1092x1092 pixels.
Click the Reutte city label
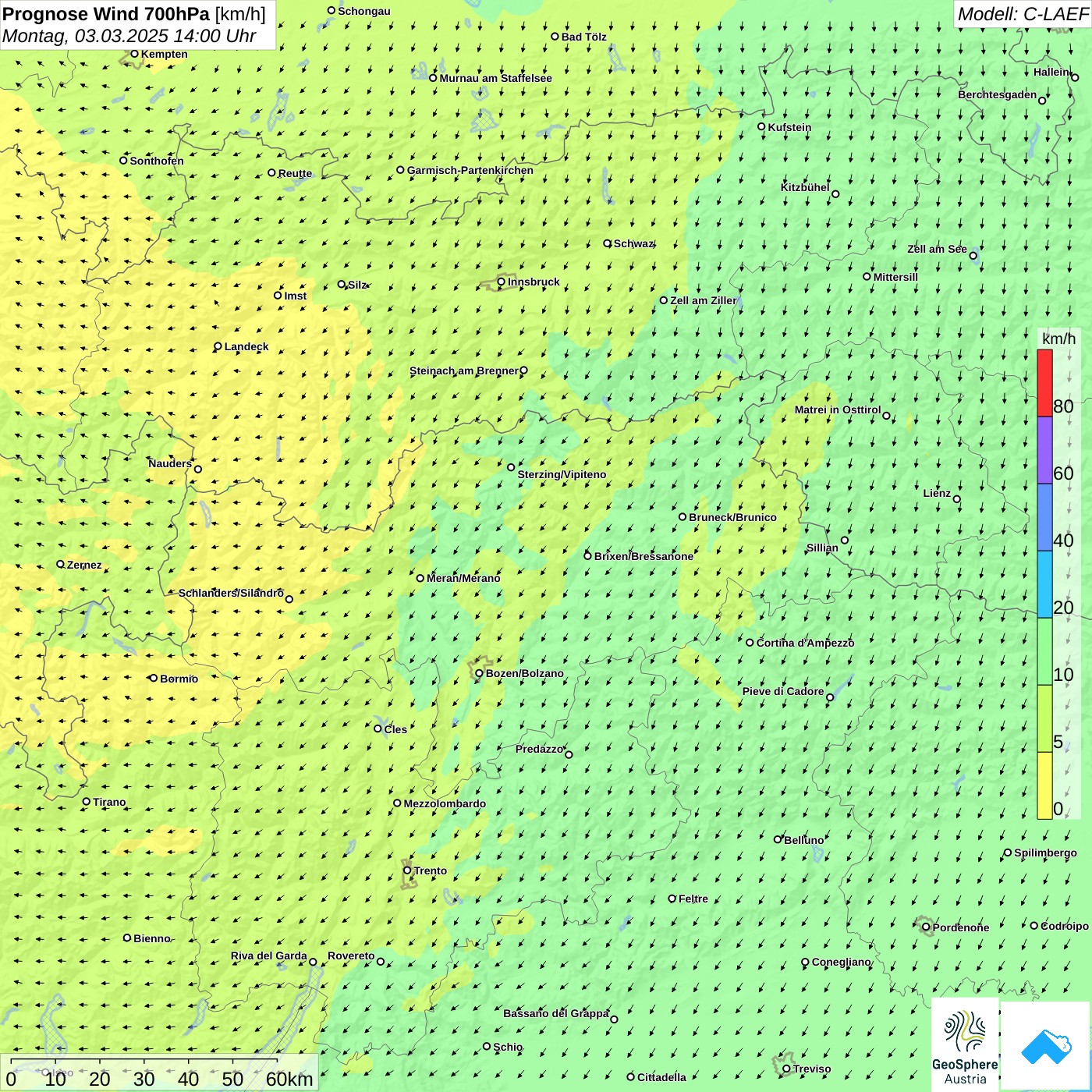coord(295,173)
